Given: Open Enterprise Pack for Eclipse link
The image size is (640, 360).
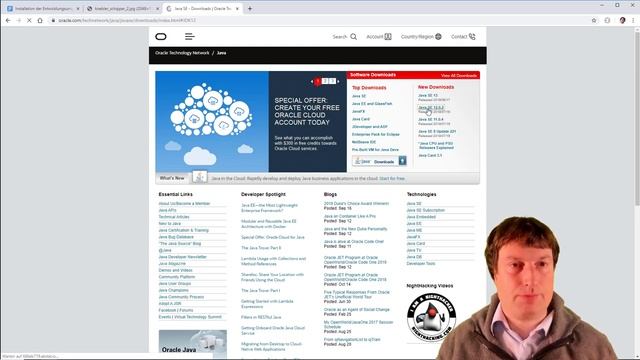Looking at the screenshot, I should tap(376, 134).
